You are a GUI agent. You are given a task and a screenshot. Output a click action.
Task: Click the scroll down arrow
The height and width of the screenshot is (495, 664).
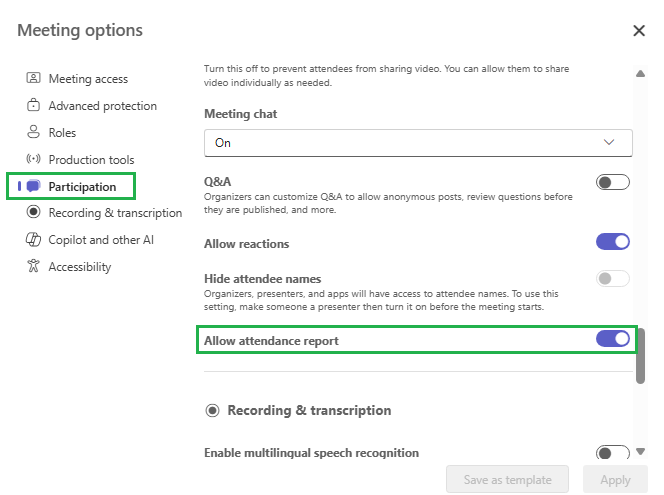(x=641, y=451)
